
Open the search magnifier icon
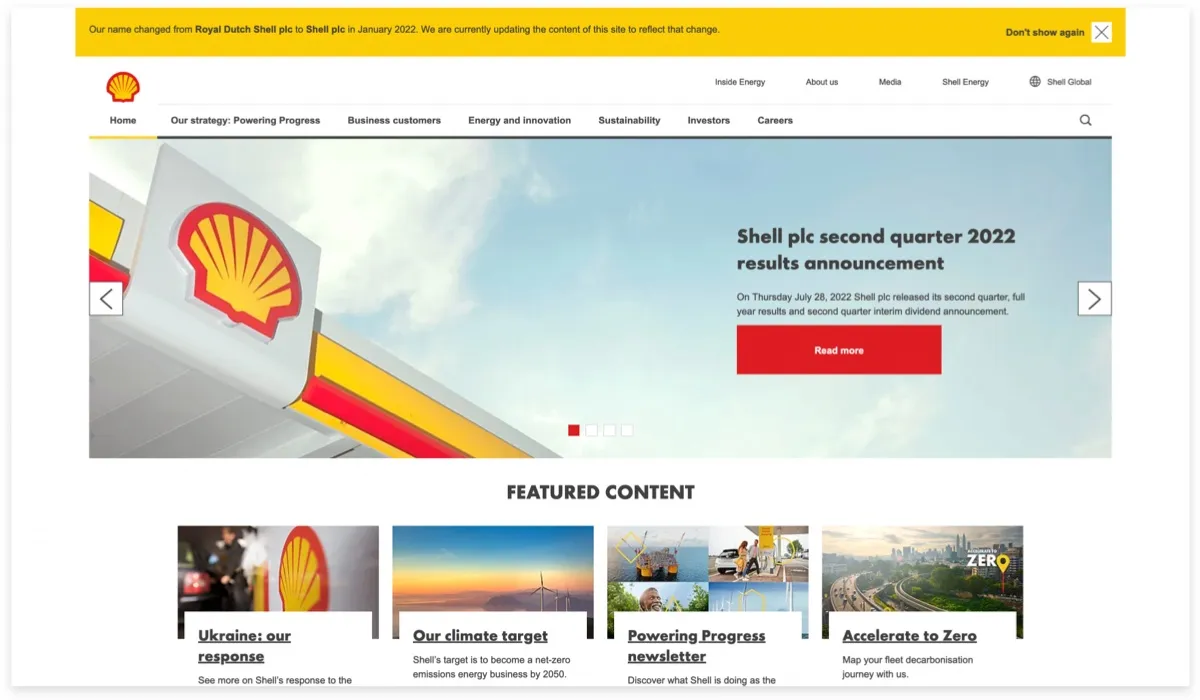1086,120
